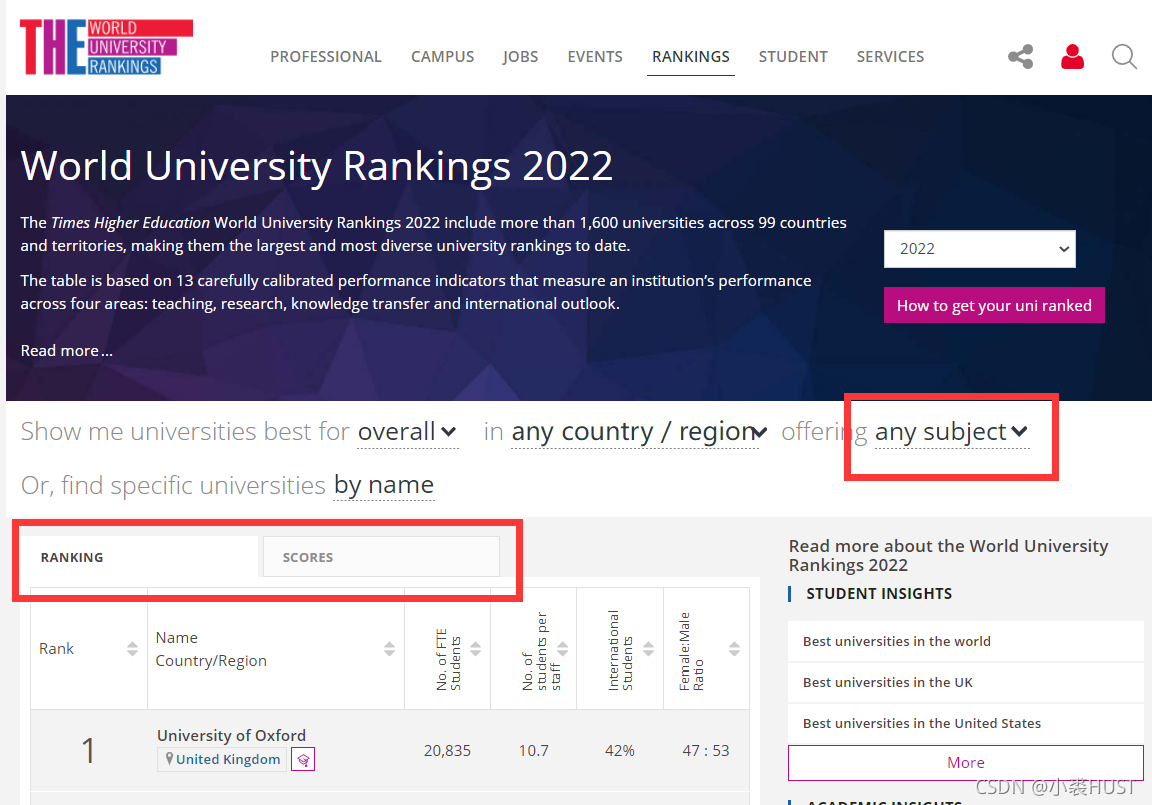Screen dimensions: 1152x805
Task: Open the SERVICES menu
Action: pos(890,57)
